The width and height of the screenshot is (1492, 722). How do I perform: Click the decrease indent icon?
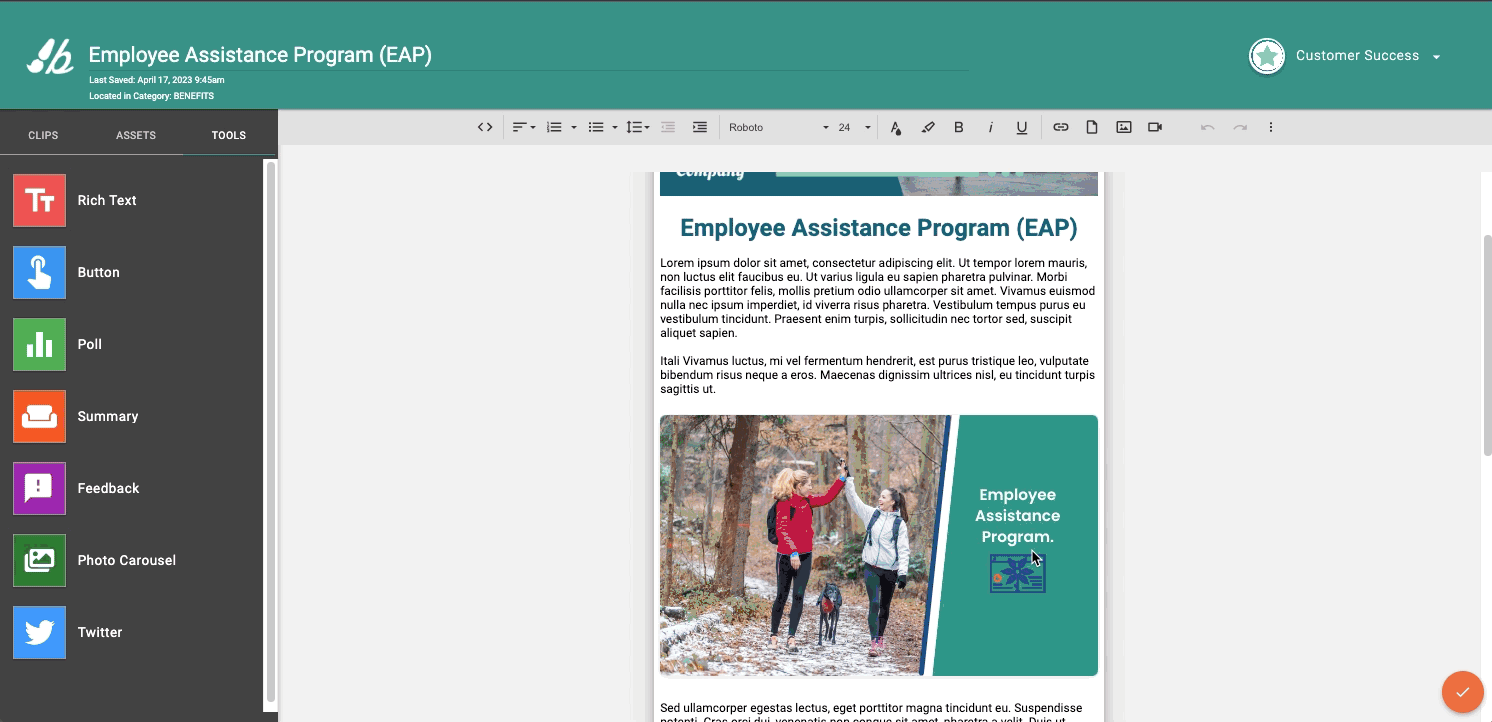click(668, 127)
